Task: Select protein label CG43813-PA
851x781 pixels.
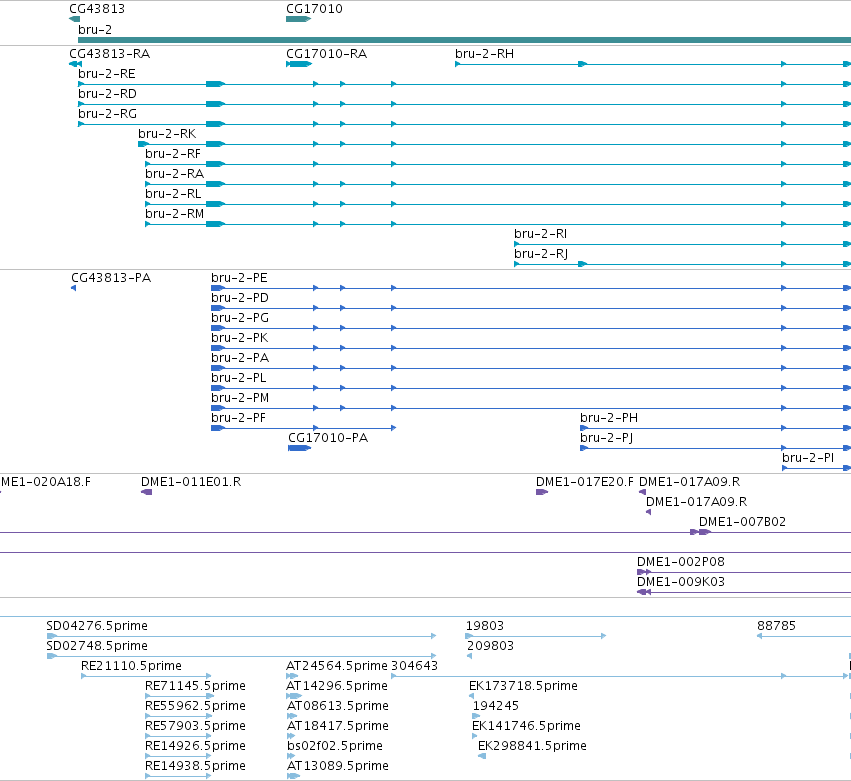Action: [111, 278]
